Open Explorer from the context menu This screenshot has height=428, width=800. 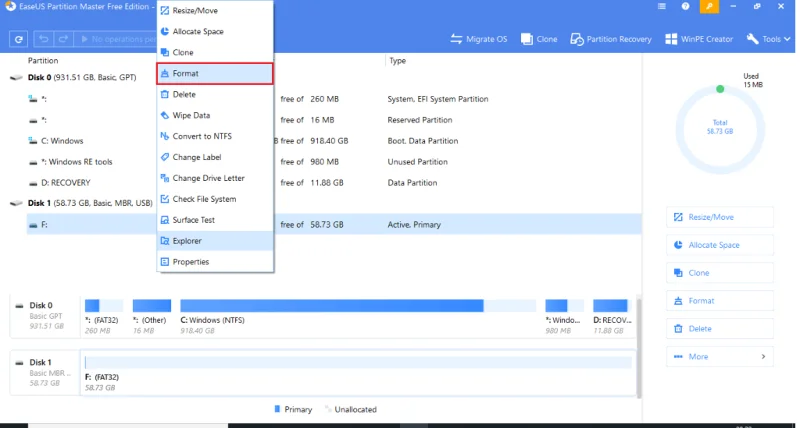215,241
